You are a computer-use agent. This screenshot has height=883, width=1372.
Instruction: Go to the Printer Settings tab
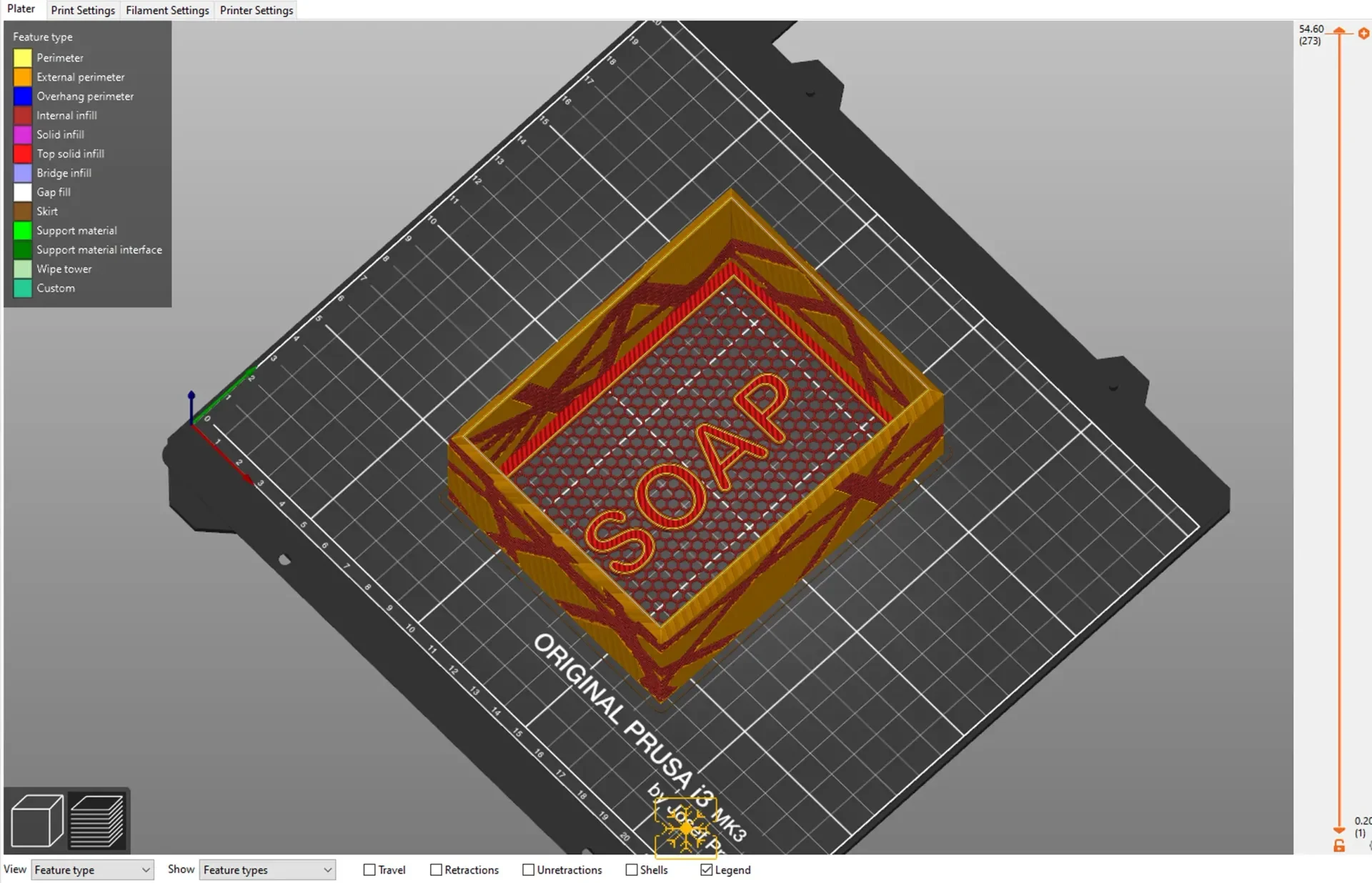click(257, 10)
